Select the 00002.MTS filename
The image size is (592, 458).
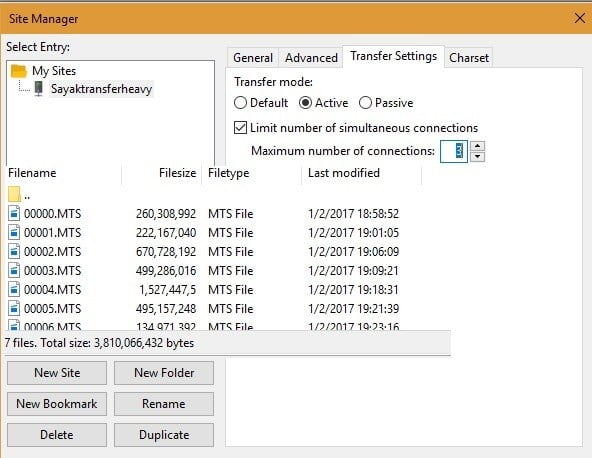pos(52,252)
